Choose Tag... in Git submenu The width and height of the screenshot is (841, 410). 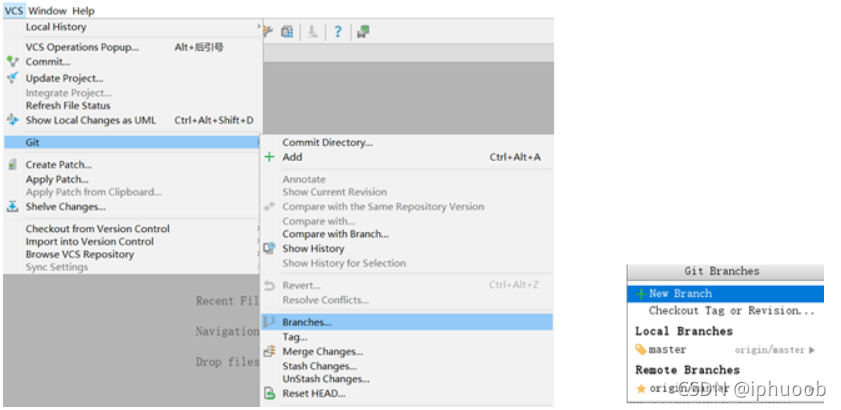294,337
